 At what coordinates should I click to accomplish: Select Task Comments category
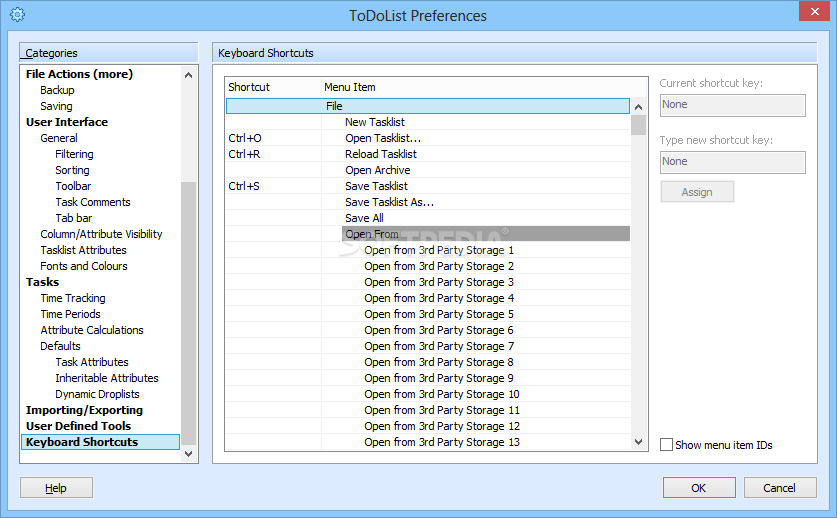pos(93,202)
